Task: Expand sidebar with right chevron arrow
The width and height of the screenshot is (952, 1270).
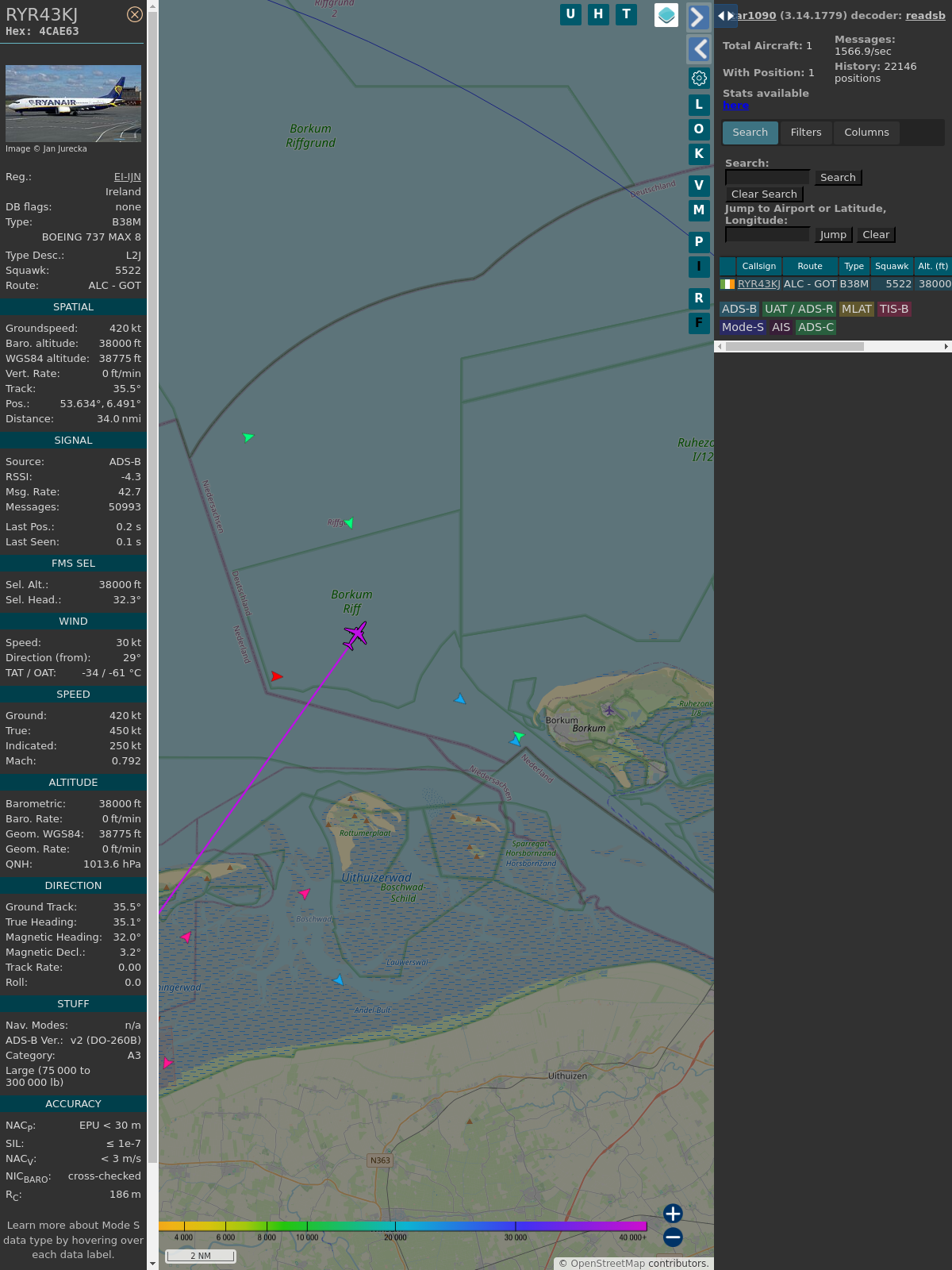Action: click(x=698, y=17)
